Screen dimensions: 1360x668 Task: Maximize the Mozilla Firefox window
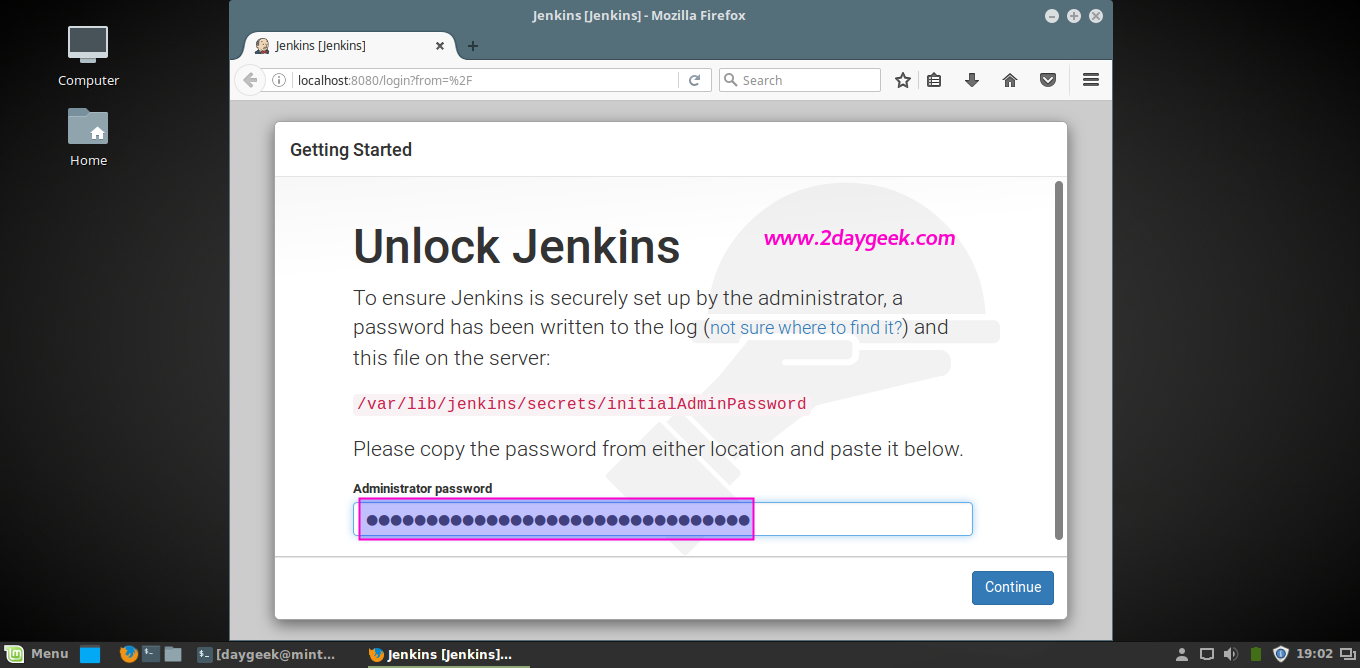(1074, 16)
